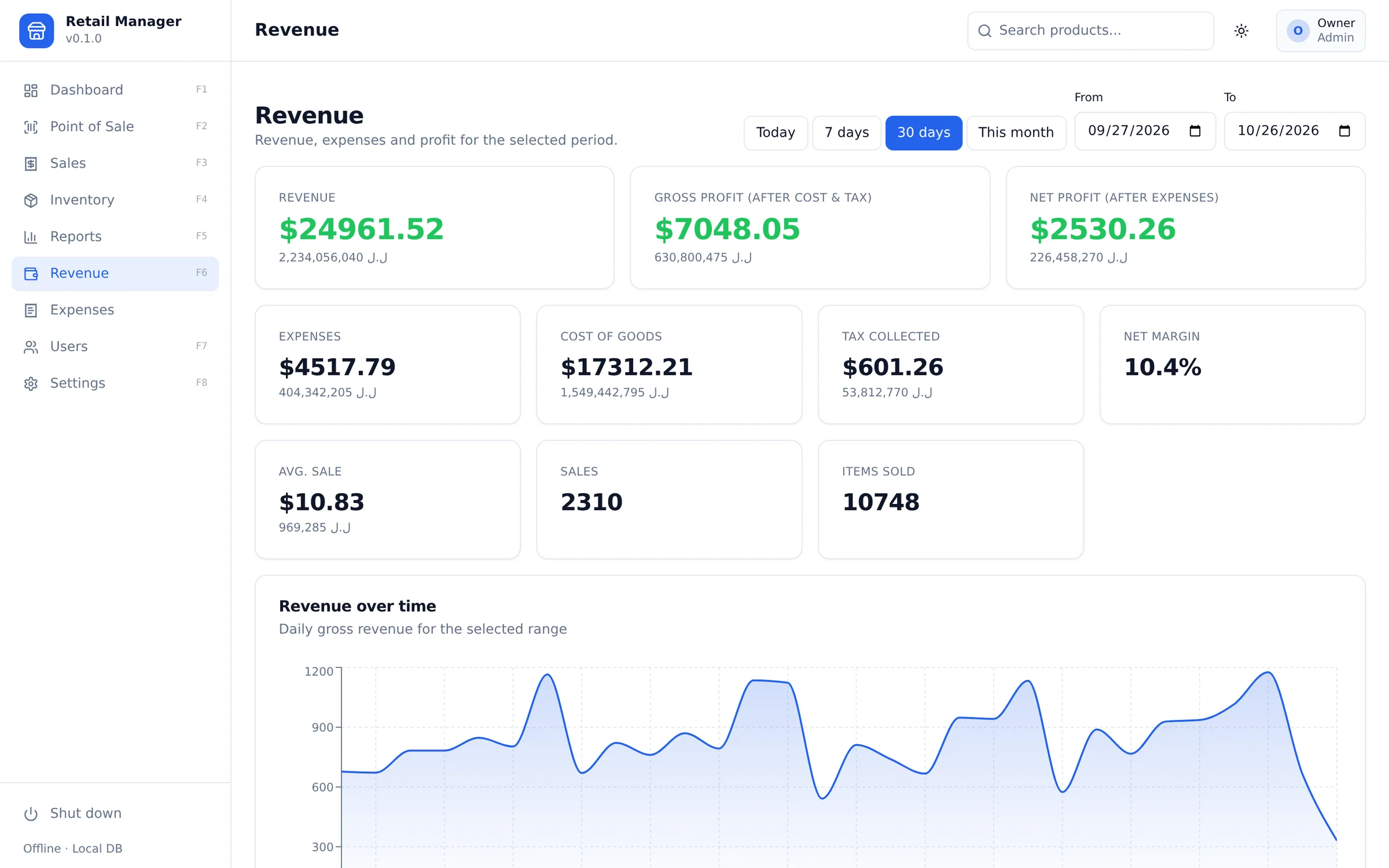
Task: Open the Sales section
Action: point(115,164)
